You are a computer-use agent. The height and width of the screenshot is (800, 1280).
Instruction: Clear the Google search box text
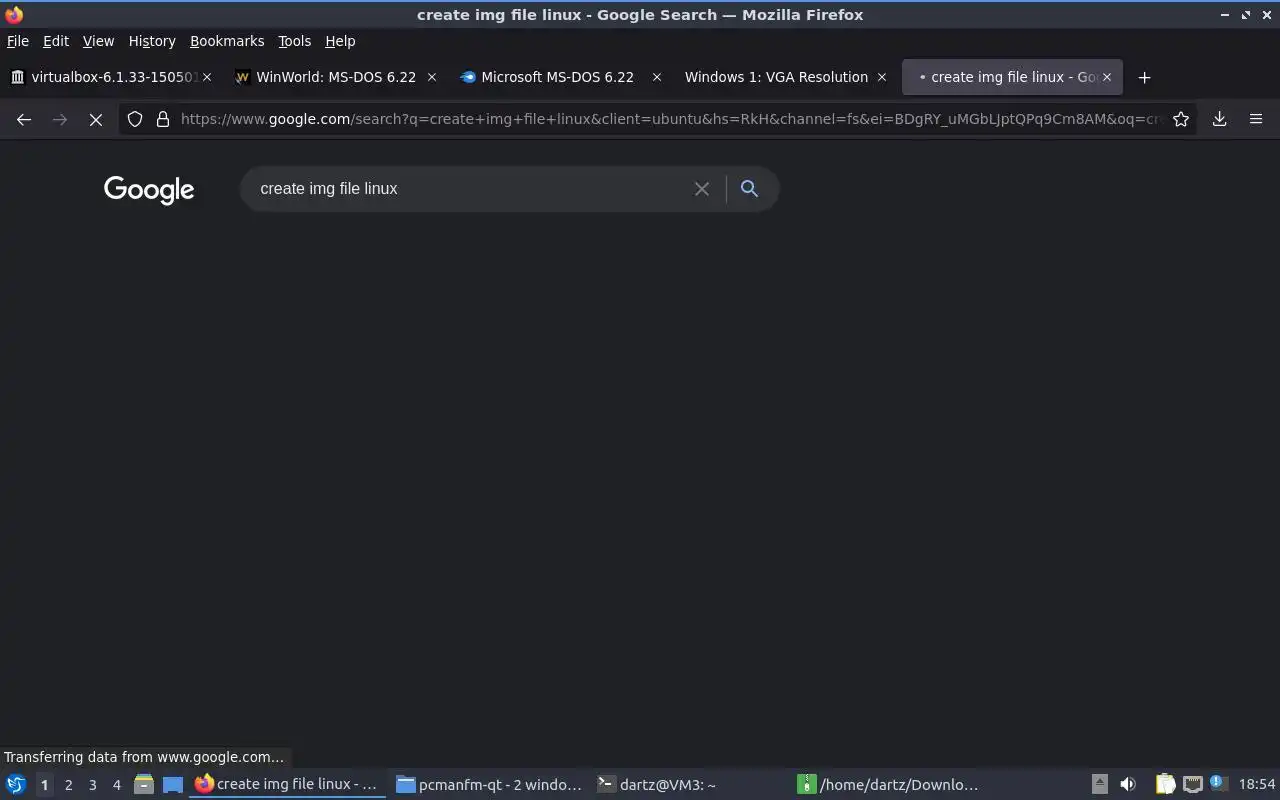point(702,189)
